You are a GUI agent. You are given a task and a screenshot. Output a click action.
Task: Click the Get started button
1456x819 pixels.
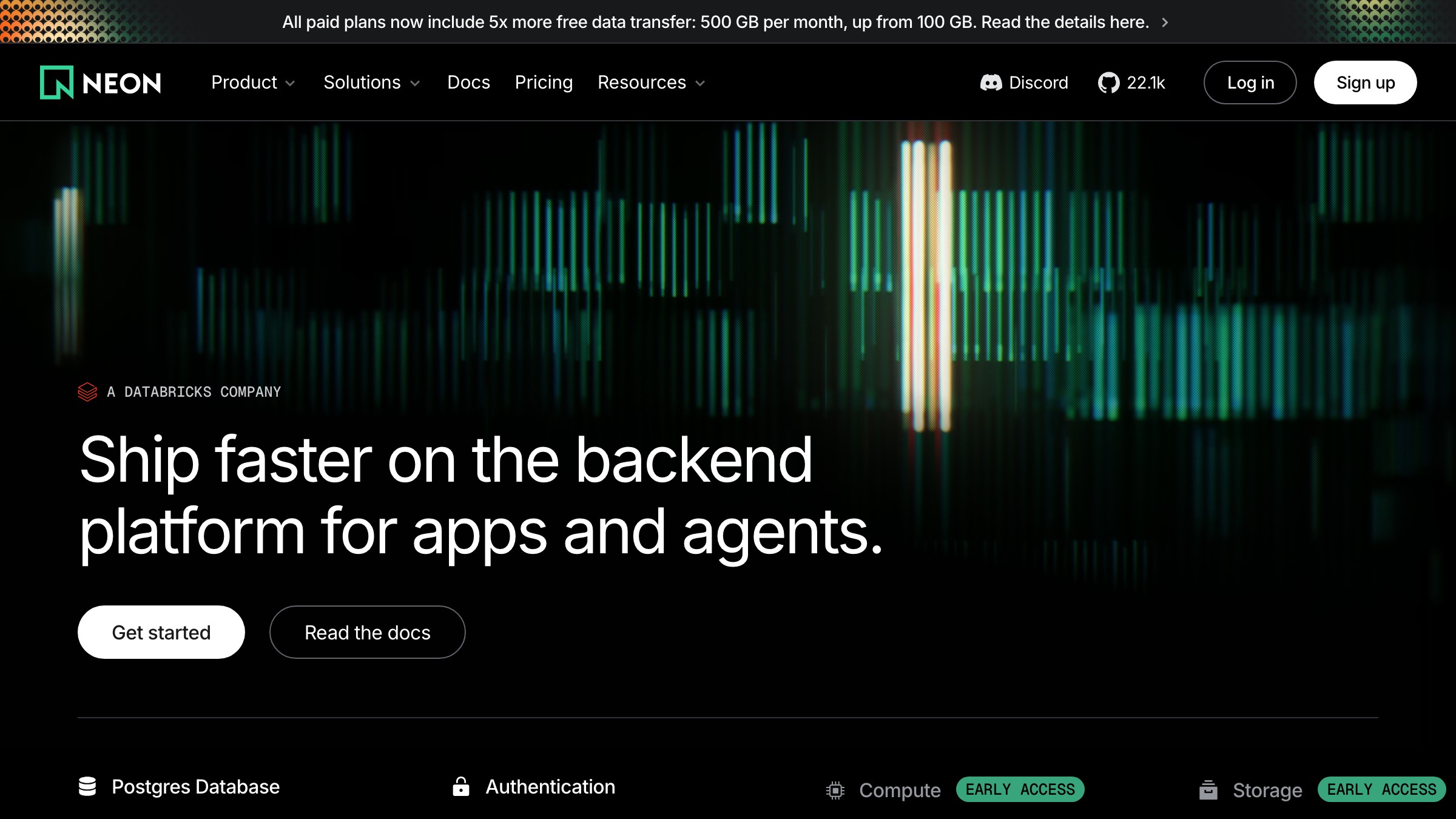(161, 632)
